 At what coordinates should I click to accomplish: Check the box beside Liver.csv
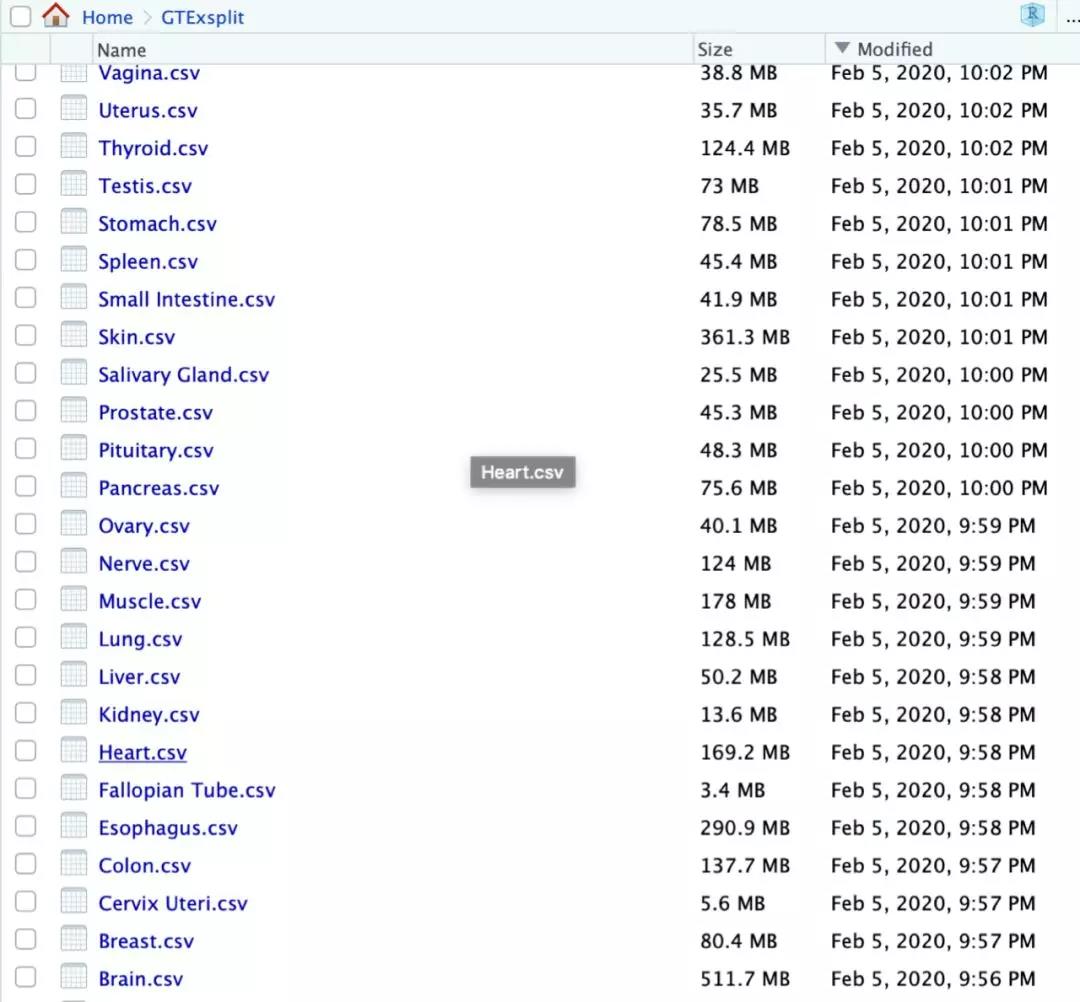[25, 675]
